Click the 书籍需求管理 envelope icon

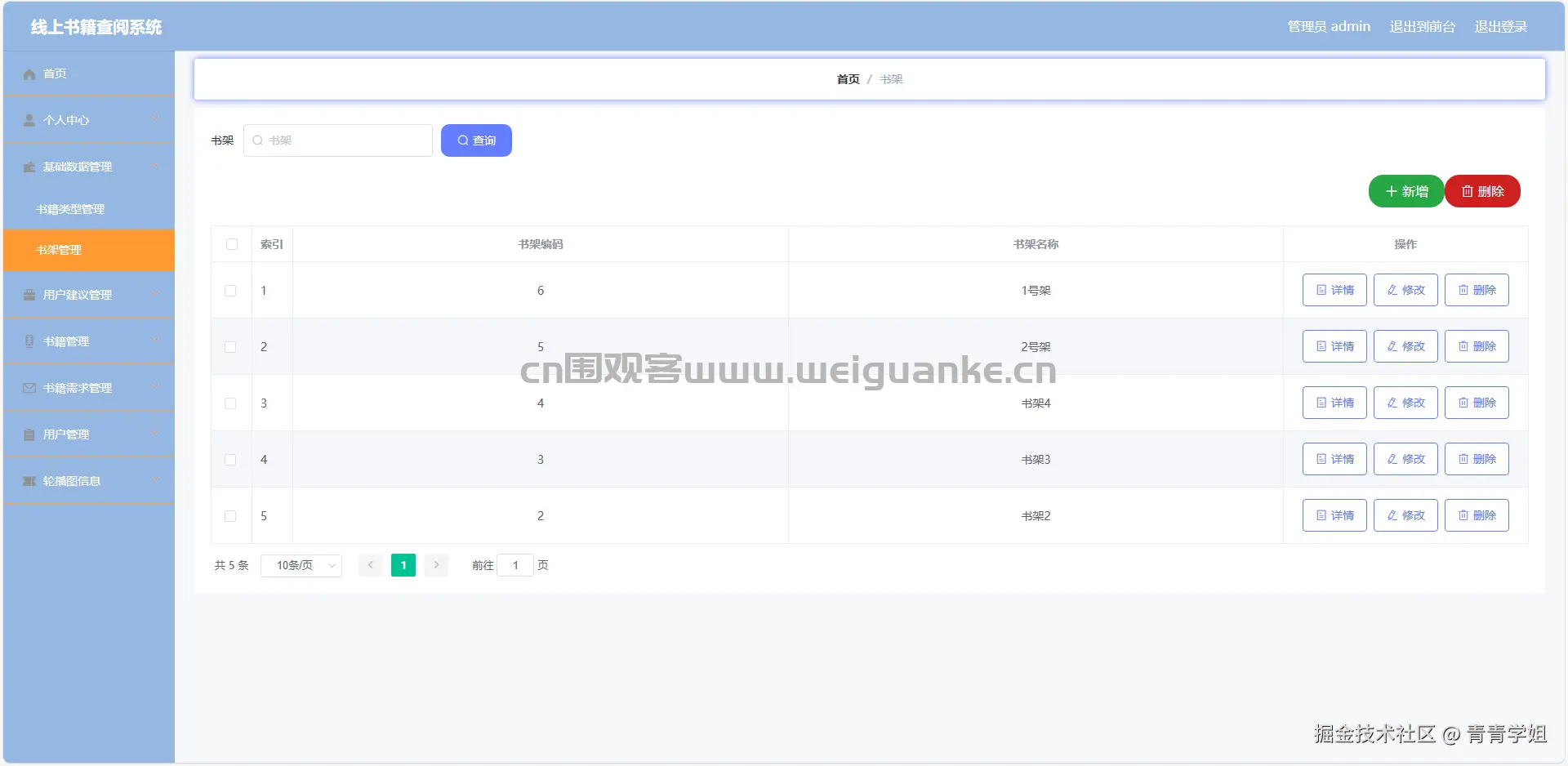28,387
